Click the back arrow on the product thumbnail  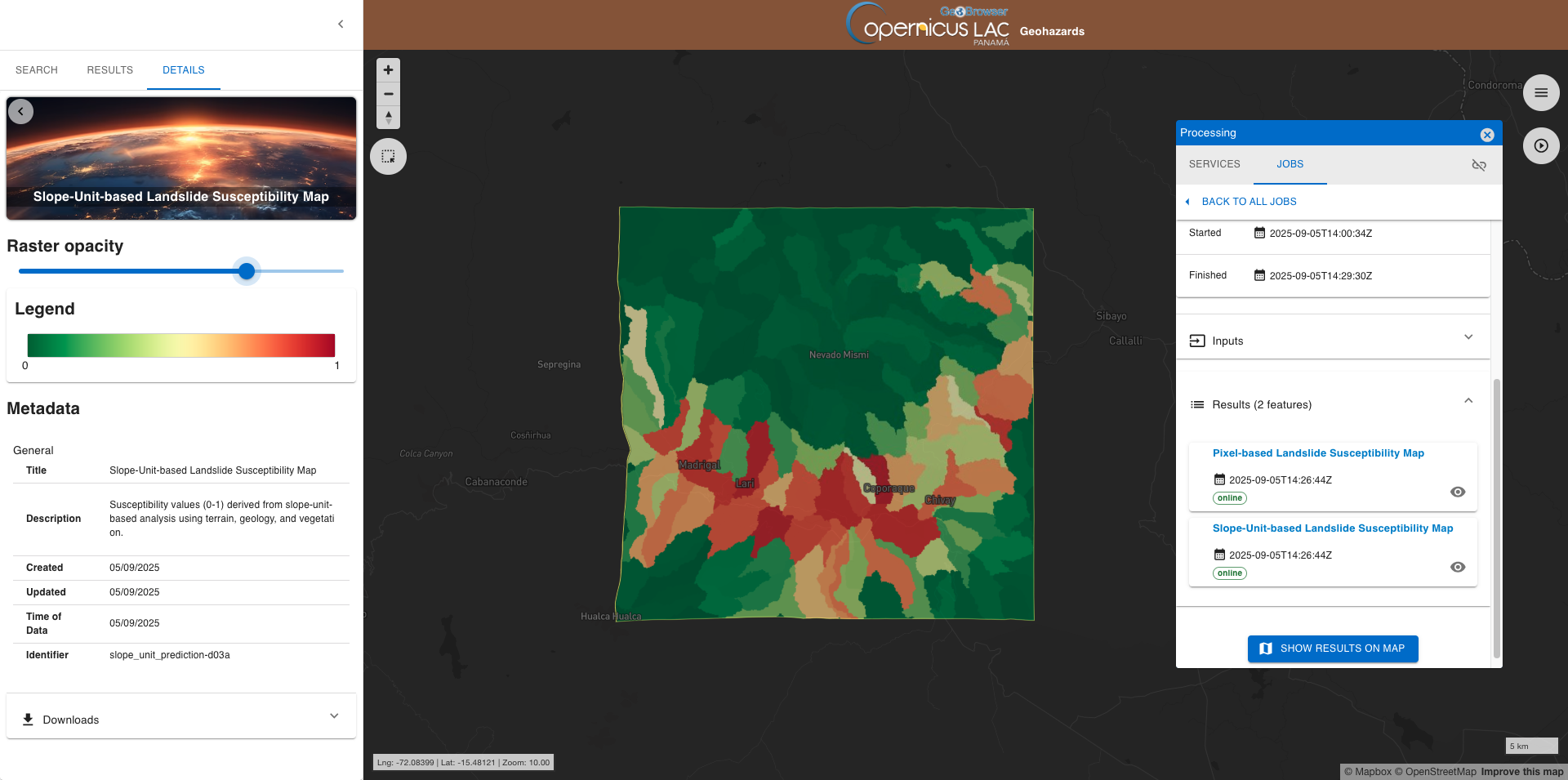21,112
